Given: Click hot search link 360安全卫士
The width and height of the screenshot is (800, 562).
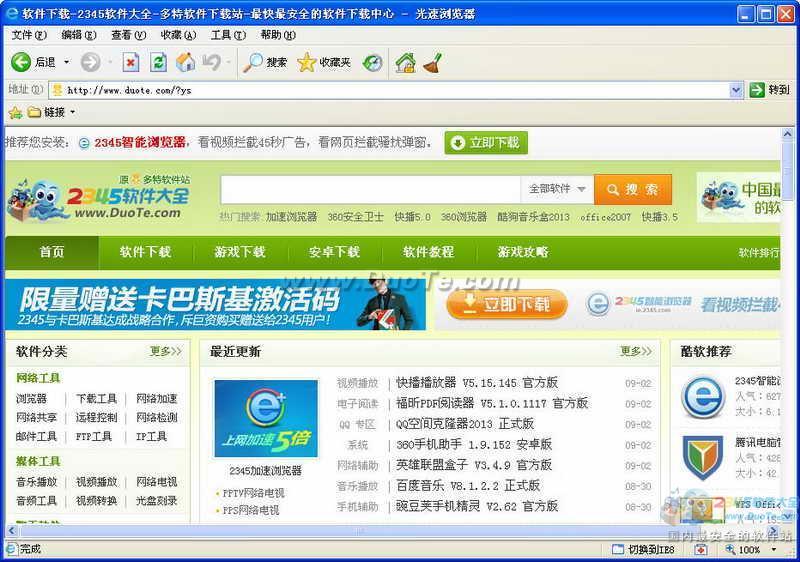Looking at the screenshot, I should pyautogui.click(x=355, y=217).
